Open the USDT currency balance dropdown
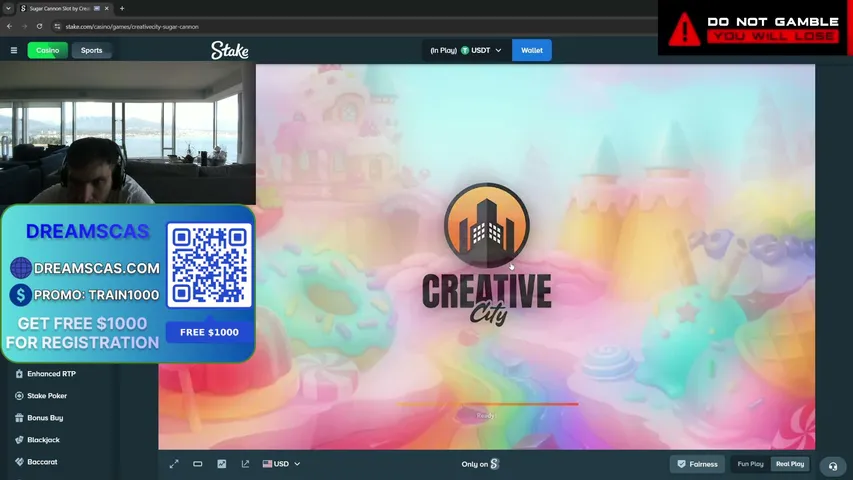This screenshot has height=480, width=853. pos(466,50)
